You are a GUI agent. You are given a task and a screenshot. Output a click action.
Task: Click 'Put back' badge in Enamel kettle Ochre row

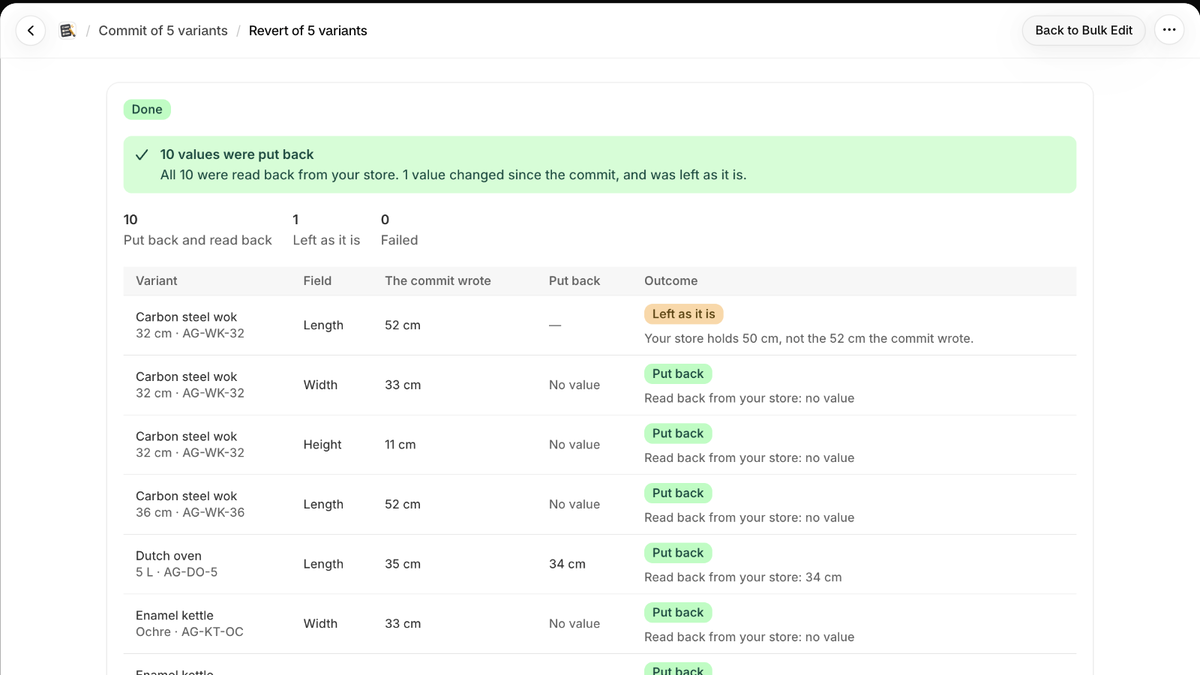pyautogui.click(x=678, y=612)
